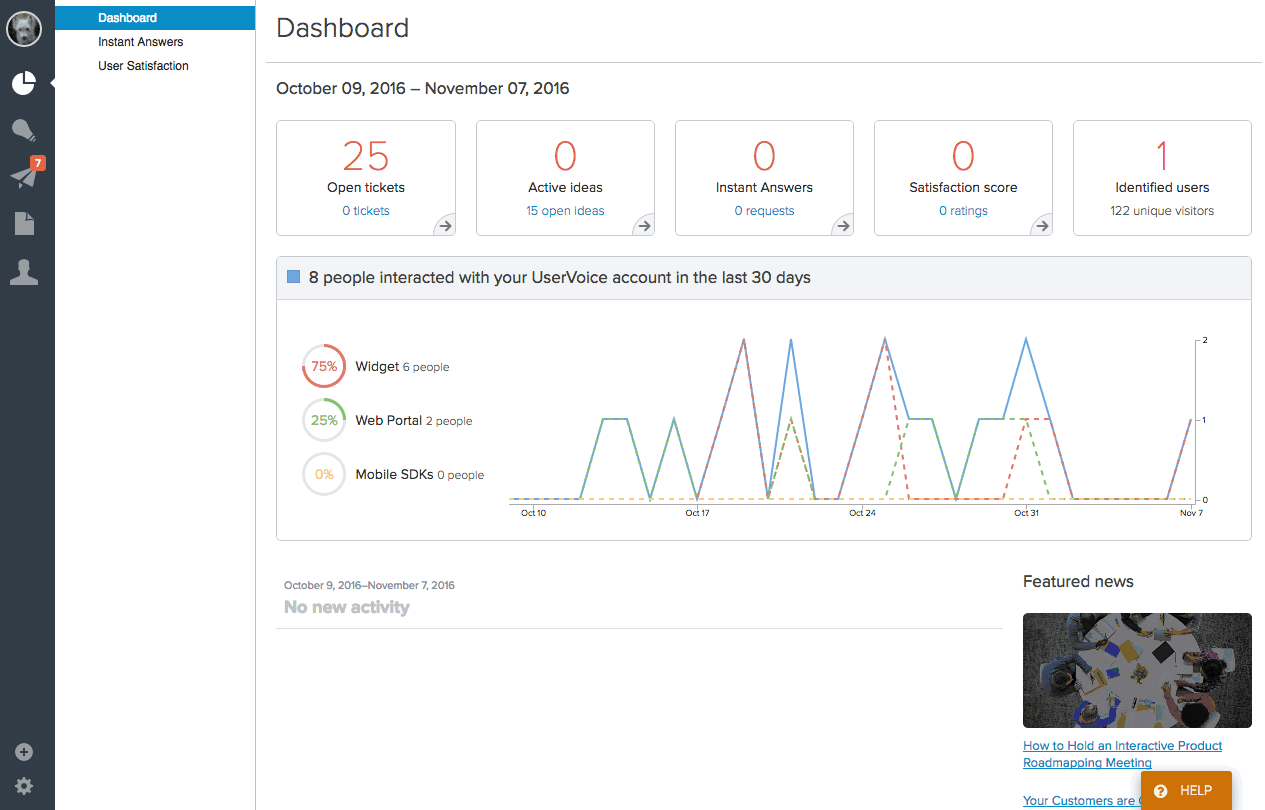This screenshot has height=810, width=1265.
Task: Open the analytics pie chart icon
Action: (x=24, y=83)
